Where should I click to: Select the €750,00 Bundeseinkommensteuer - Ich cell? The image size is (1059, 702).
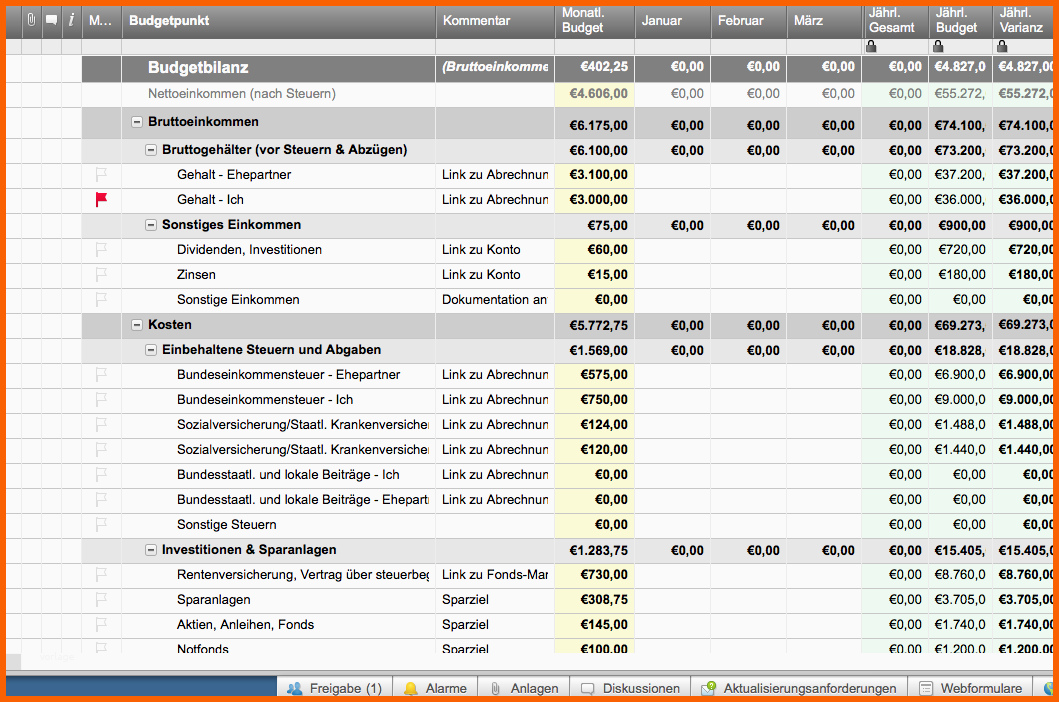(x=594, y=400)
